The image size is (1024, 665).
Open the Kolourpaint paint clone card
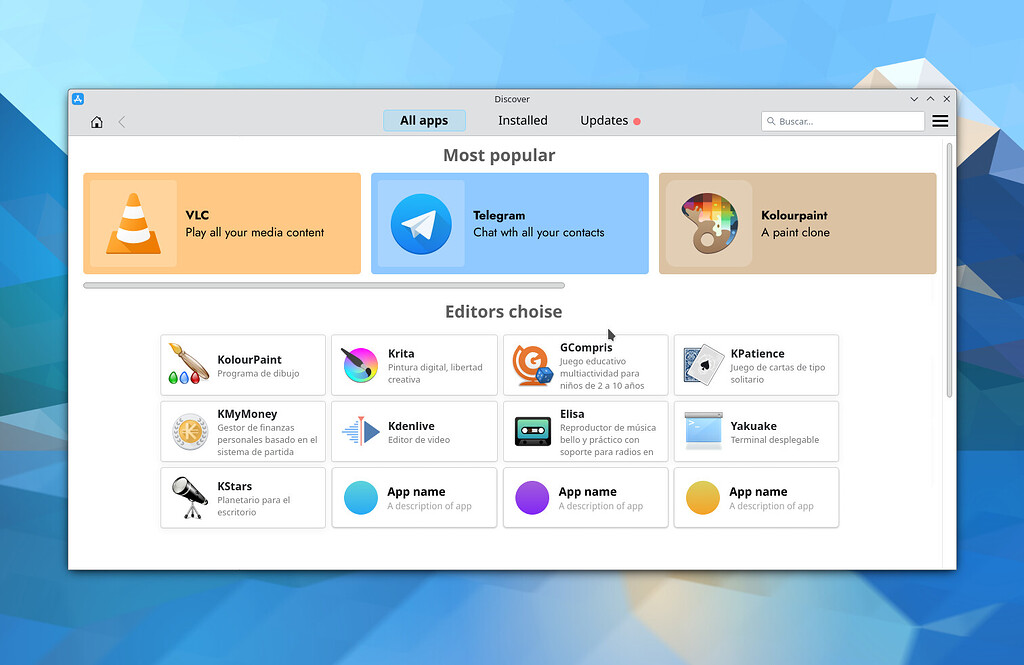[797, 222]
